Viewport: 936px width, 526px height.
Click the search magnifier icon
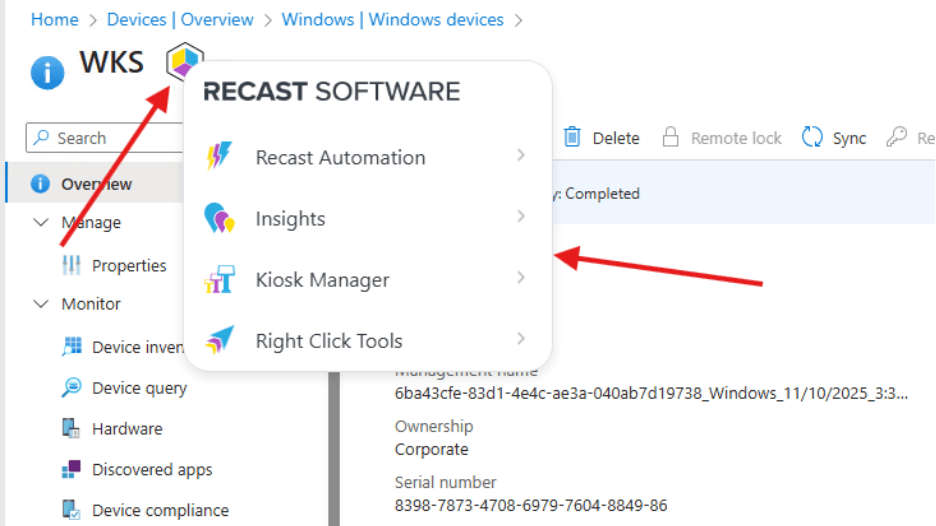coord(41,137)
